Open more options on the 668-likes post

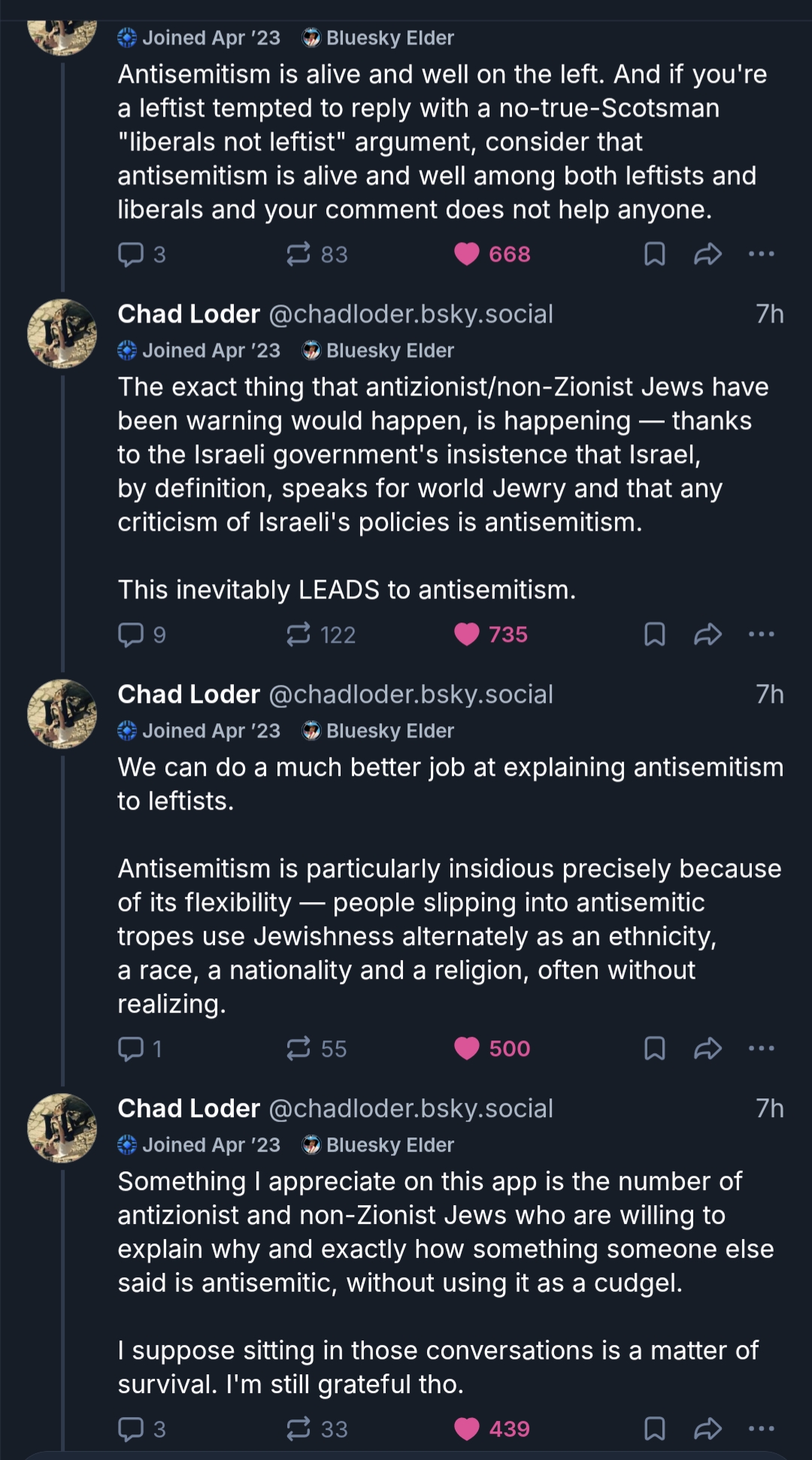pos(762,254)
